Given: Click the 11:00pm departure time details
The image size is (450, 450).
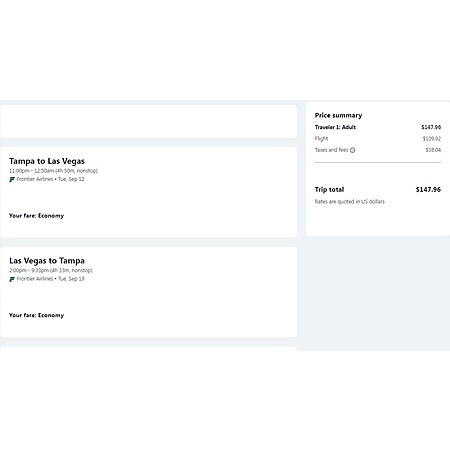Looking at the screenshot, I should coord(53,171).
